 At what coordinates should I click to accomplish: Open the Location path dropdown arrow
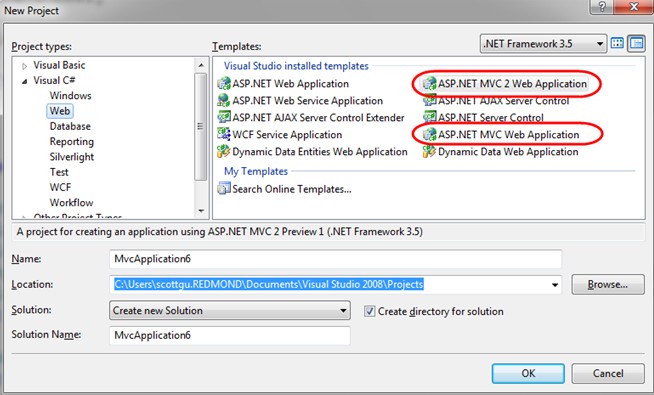(555, 285)
